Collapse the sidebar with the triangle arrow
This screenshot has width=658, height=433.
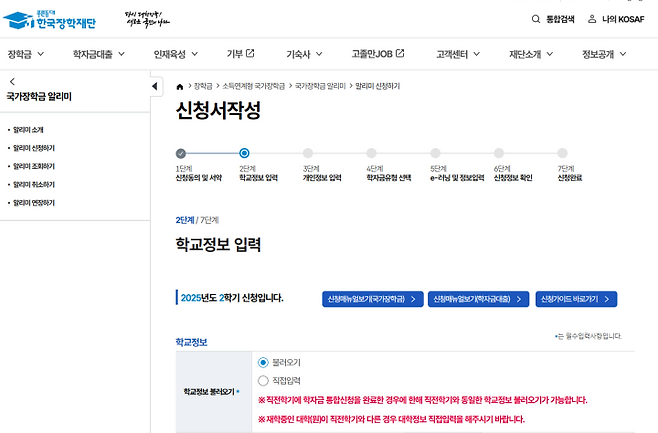(x=155, y=86)
